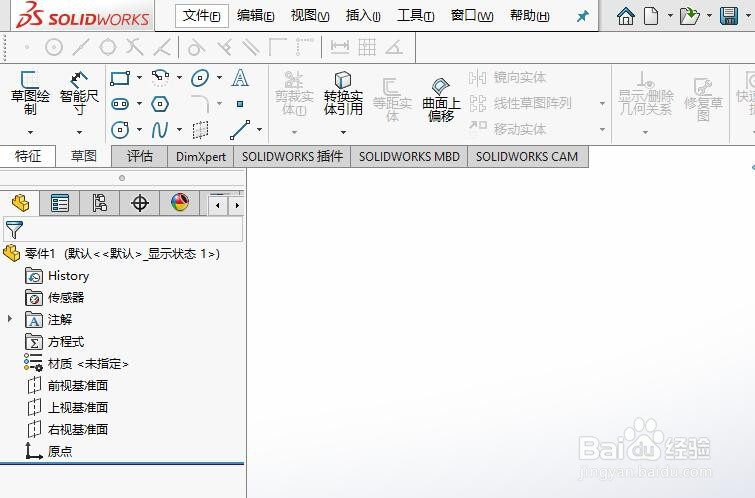Switch to the DimXpert tab
Image resolution: width=755 pixels, height=498 pixels.
(x=201, y=157)
